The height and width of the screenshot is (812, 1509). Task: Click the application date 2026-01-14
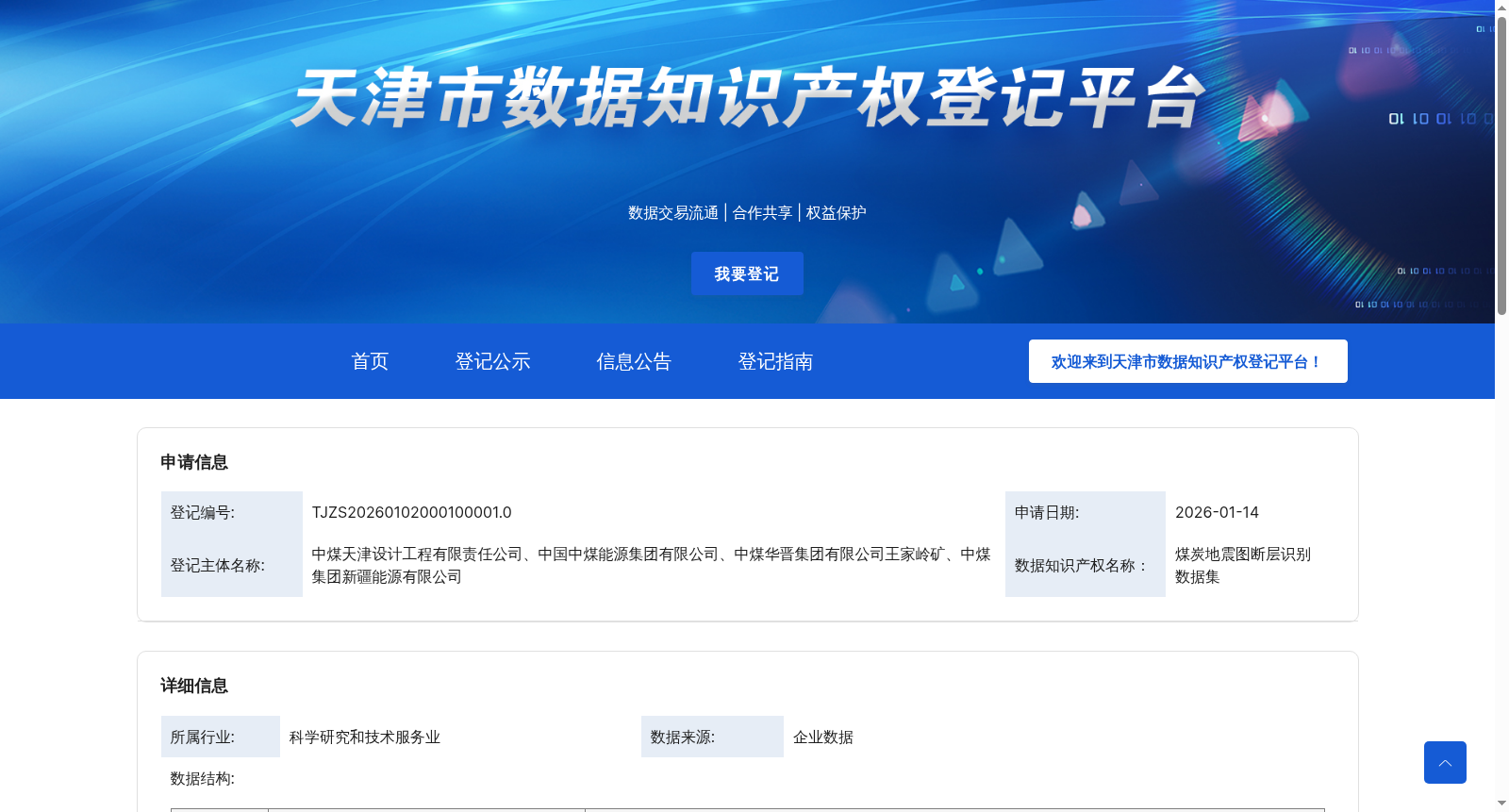(1217, 512)
